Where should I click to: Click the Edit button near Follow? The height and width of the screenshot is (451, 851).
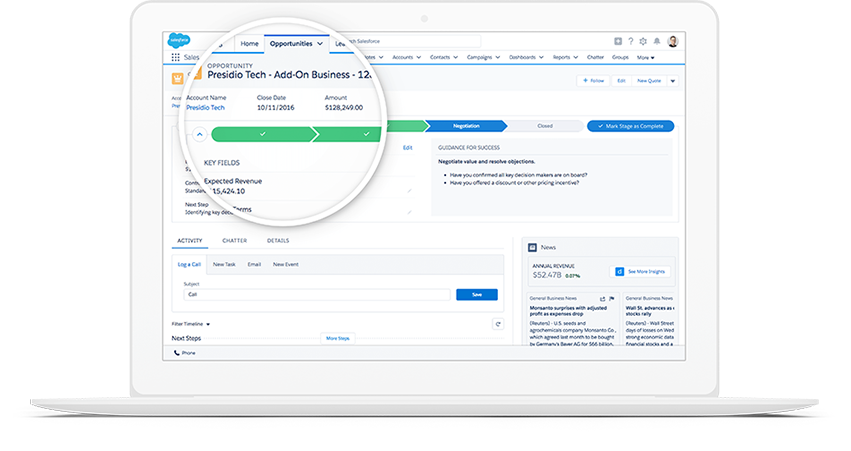(x=621, y=81)
